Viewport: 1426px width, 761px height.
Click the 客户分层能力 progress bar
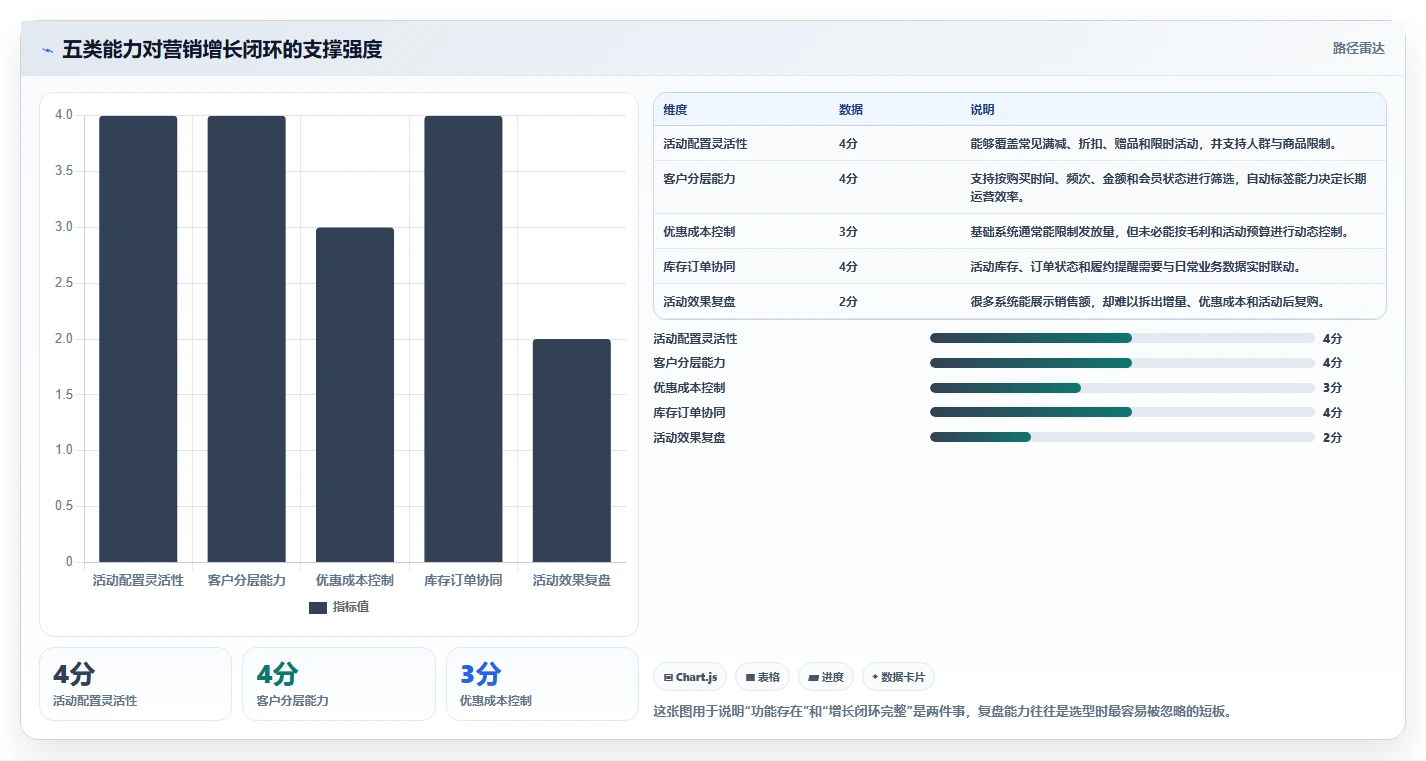(1122, 363)
